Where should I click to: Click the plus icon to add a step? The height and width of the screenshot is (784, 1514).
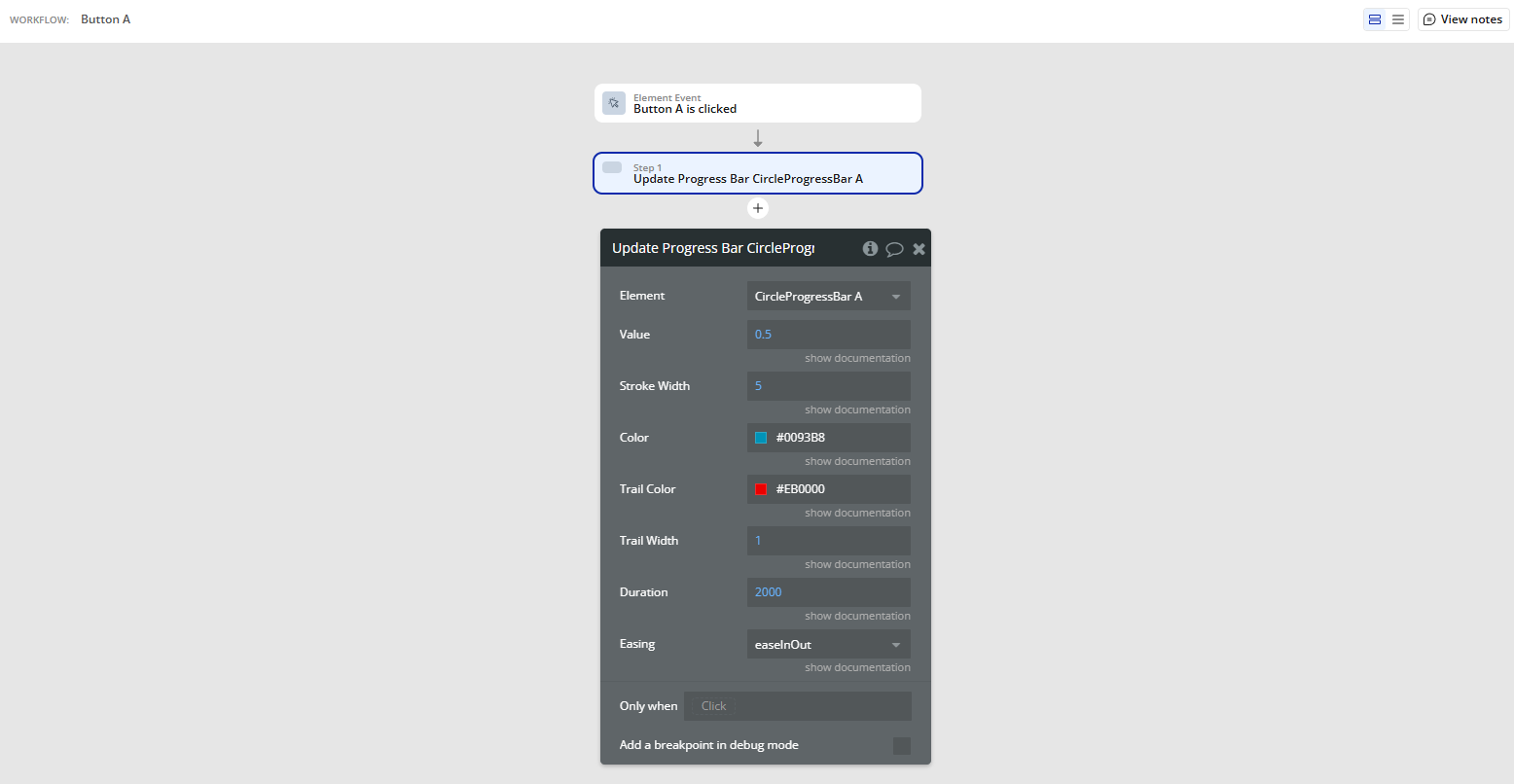tap(758, 207)
